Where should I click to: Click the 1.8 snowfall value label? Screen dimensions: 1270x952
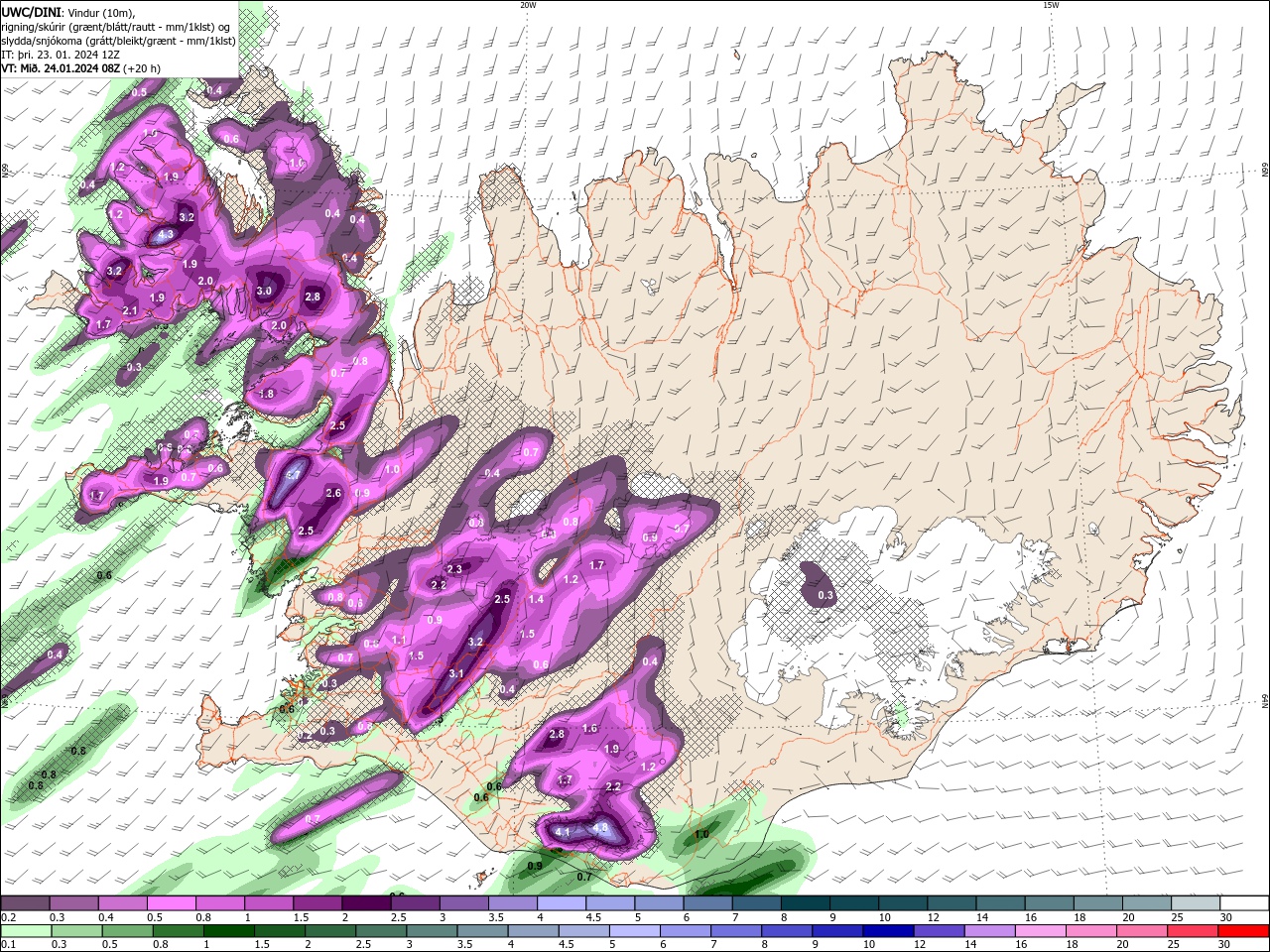point(266,394)
